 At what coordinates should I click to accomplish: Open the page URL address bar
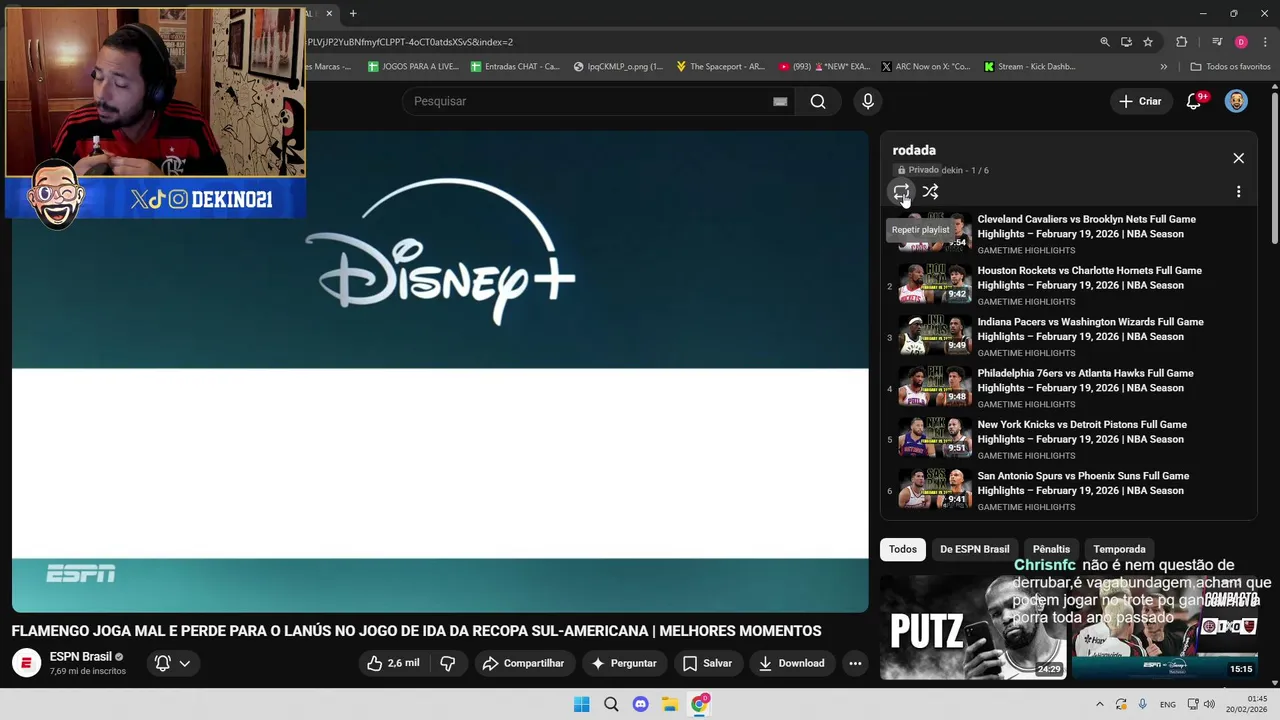[x=700, y=42]
